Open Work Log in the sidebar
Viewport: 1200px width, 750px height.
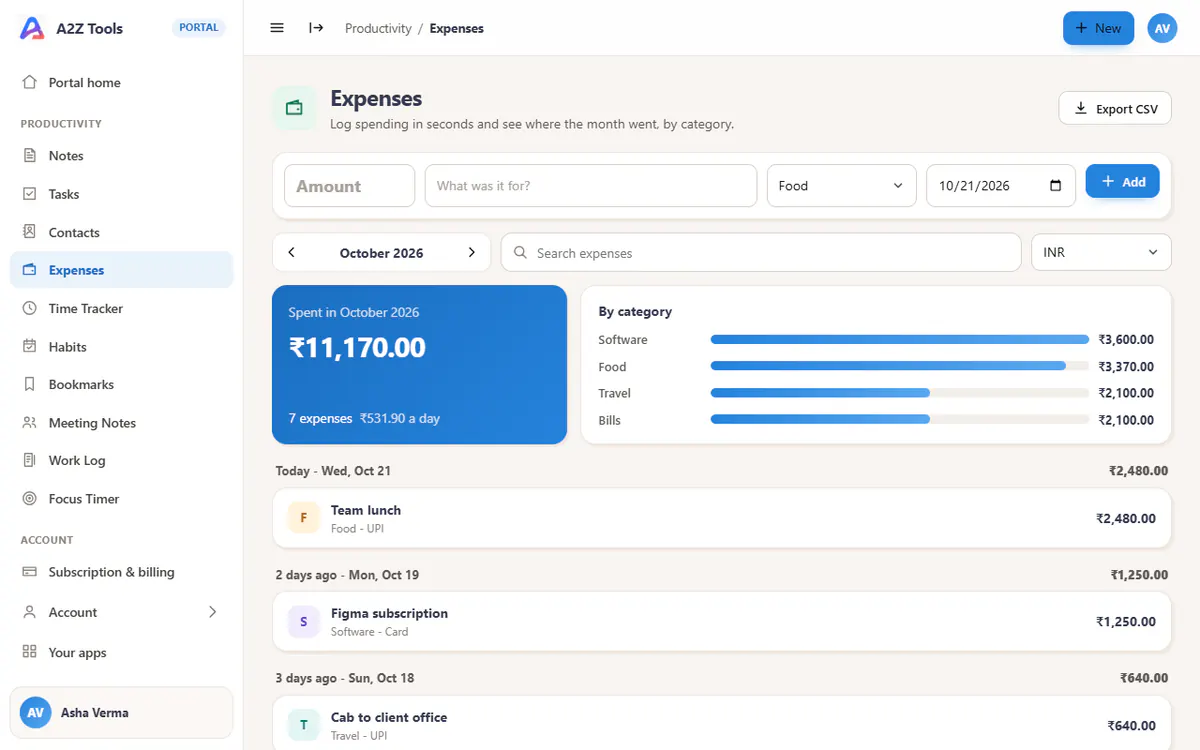pyautogui.click(x=121, y=461)
